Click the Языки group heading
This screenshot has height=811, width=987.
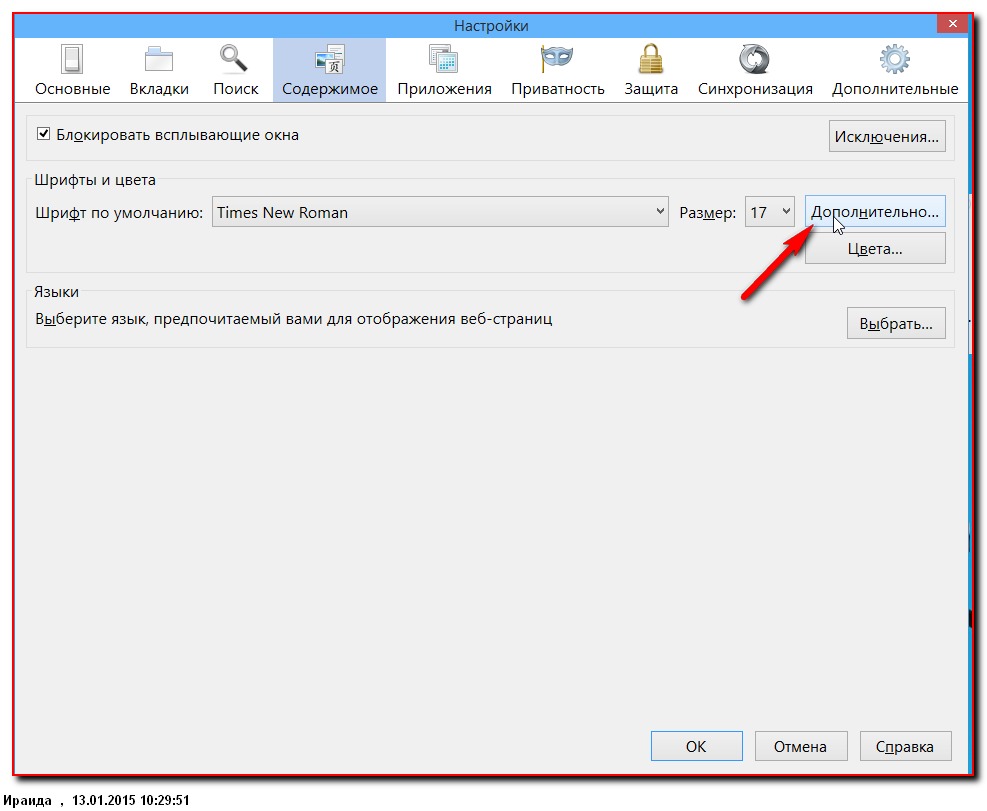coord(56,292)
